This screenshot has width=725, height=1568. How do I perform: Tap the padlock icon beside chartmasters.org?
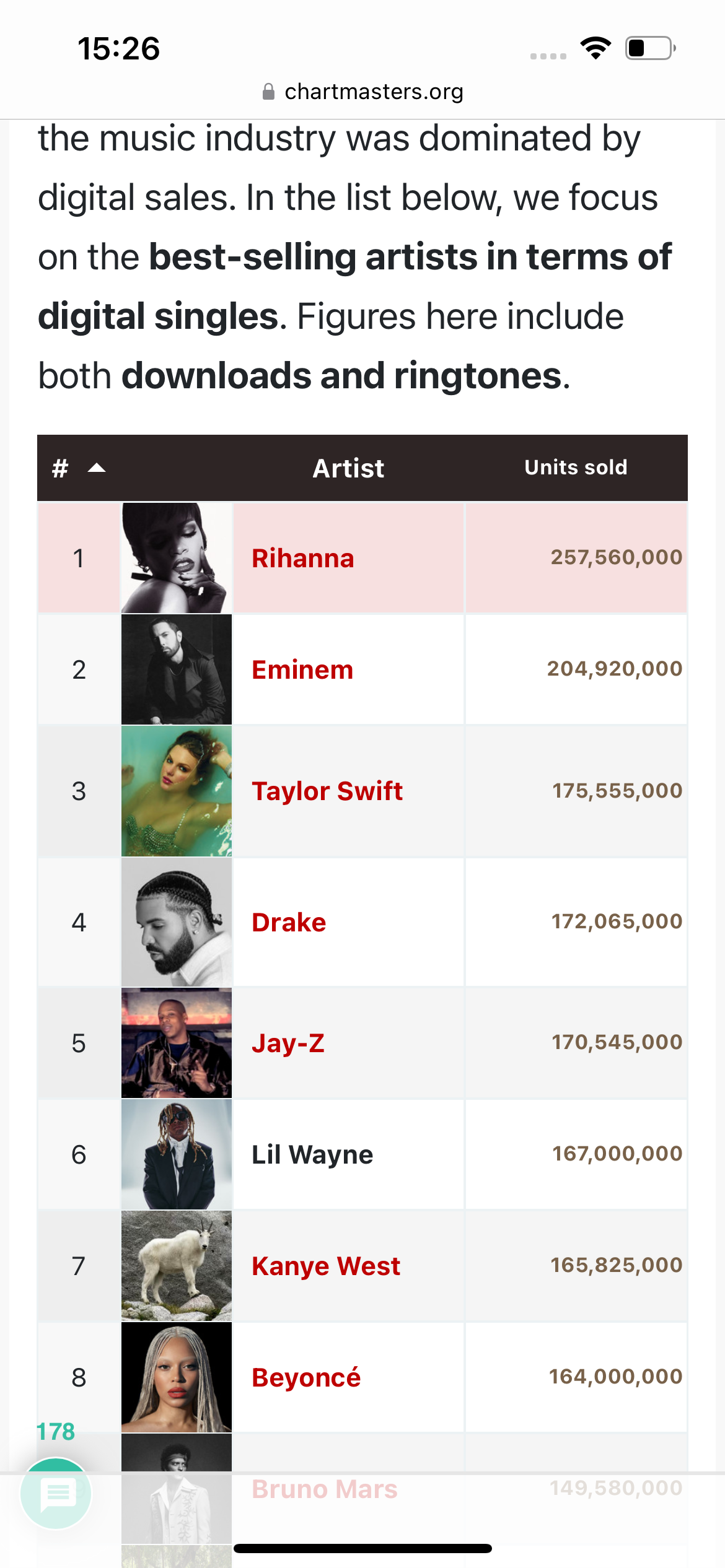coord(268,92)
